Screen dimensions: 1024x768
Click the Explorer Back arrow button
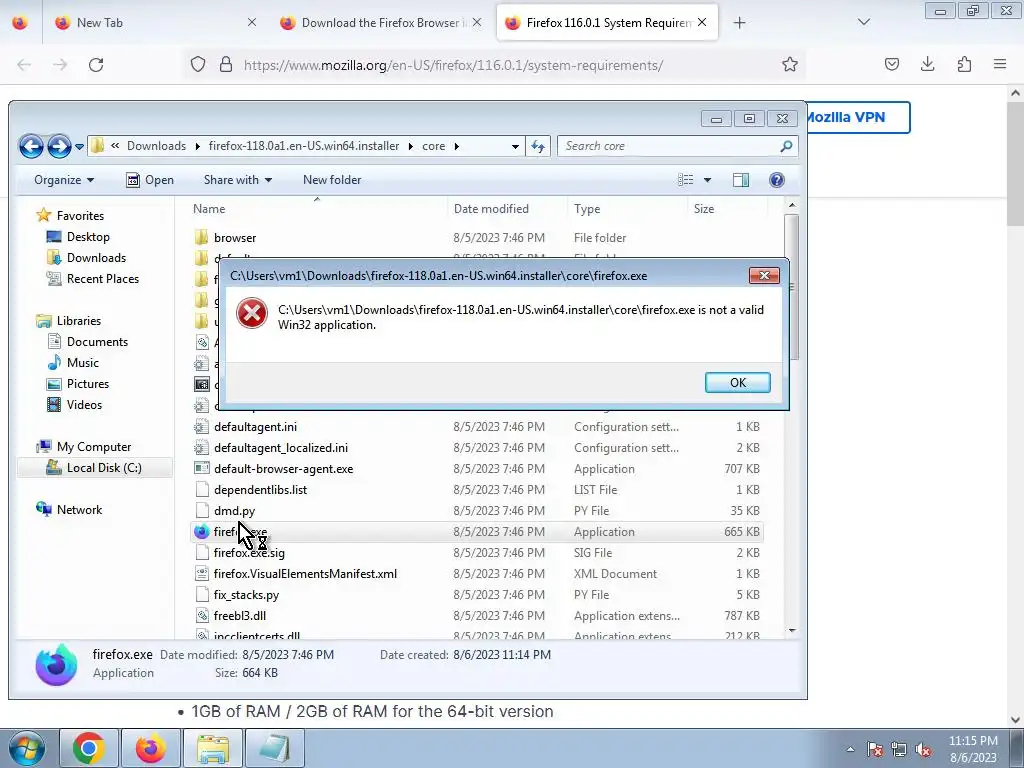pos(31,146)
